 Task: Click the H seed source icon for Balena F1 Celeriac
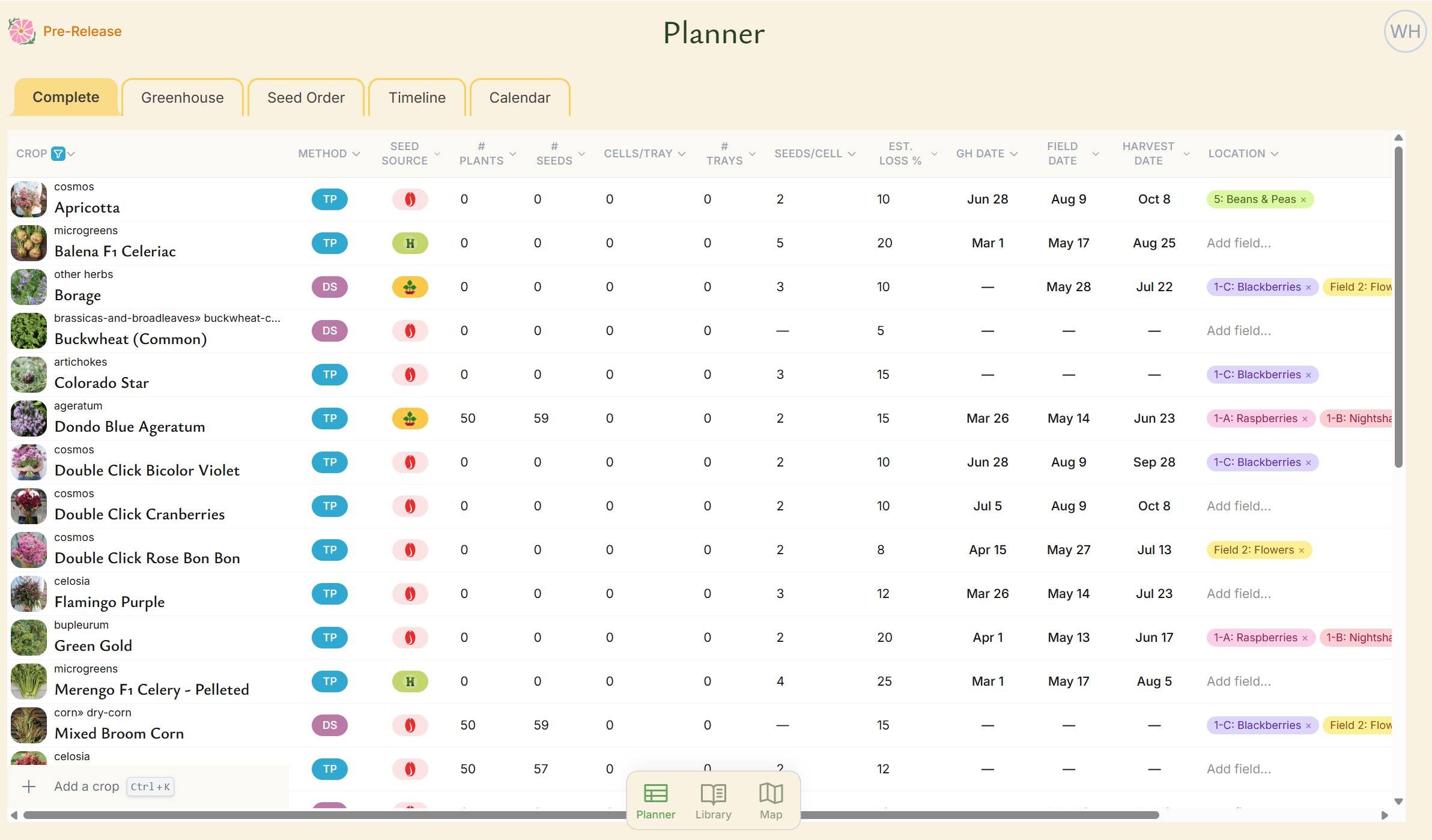coord(410,243)
